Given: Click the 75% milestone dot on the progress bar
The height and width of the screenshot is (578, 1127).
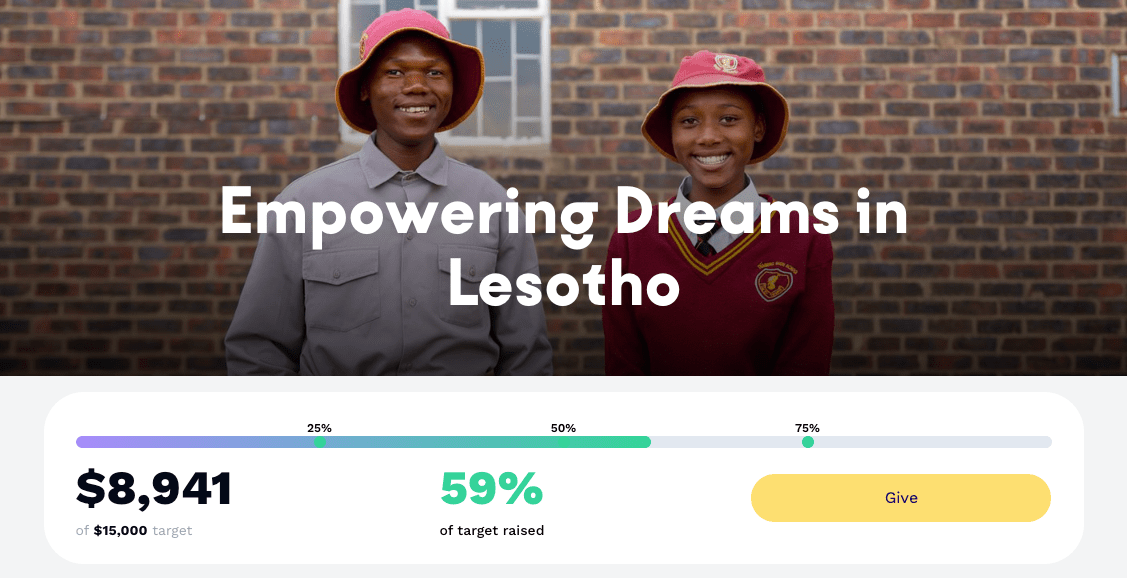Looking at the screenshot, I should tap(807, 442).
